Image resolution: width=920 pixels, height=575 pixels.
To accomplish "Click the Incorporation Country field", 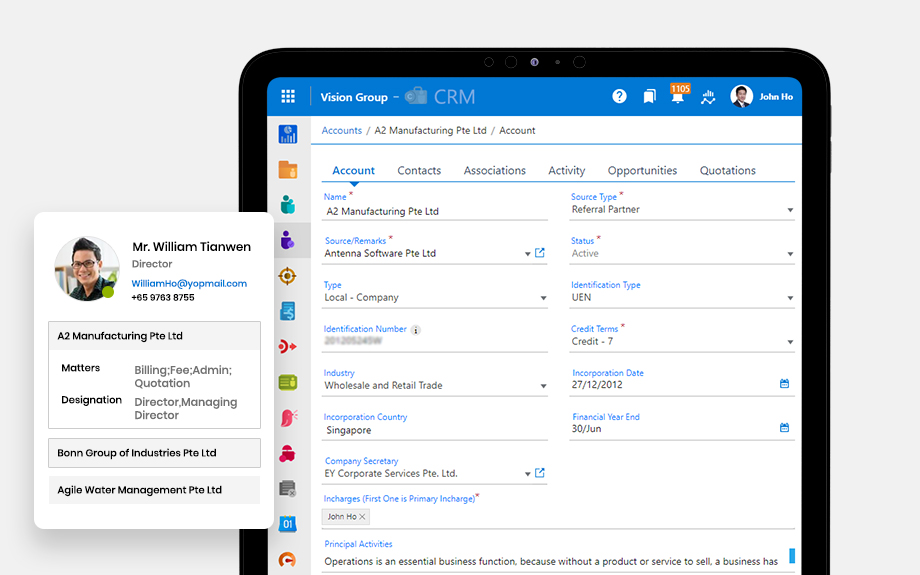I will pyautogui.click(x=435, y=431).
